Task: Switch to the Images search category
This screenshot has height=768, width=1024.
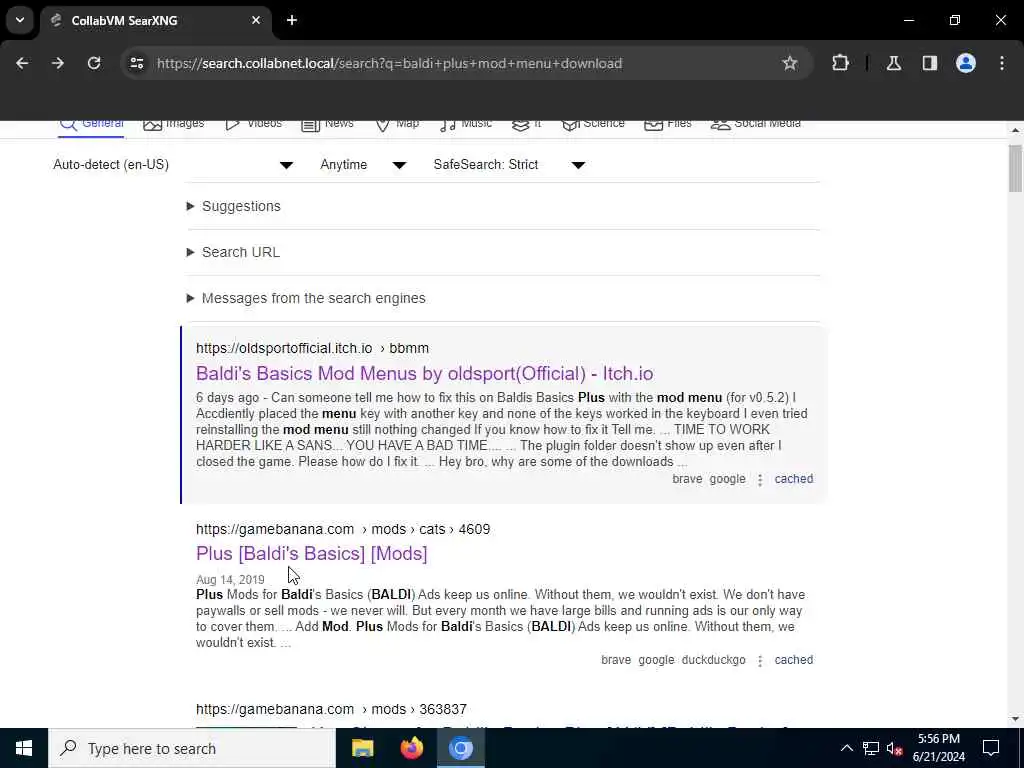Action: click(174, 125)
